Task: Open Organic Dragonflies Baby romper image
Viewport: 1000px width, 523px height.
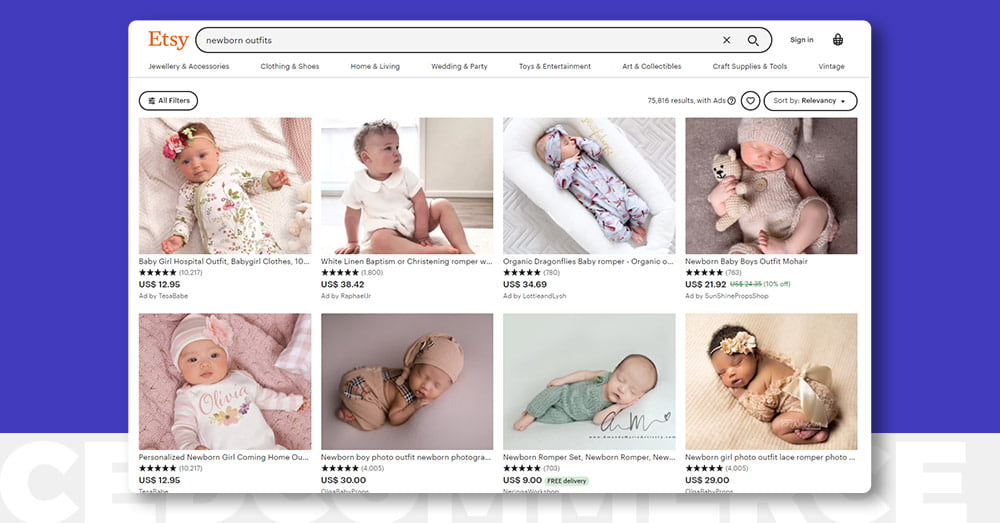Action: pyautogui.click(x=589, y=186)
